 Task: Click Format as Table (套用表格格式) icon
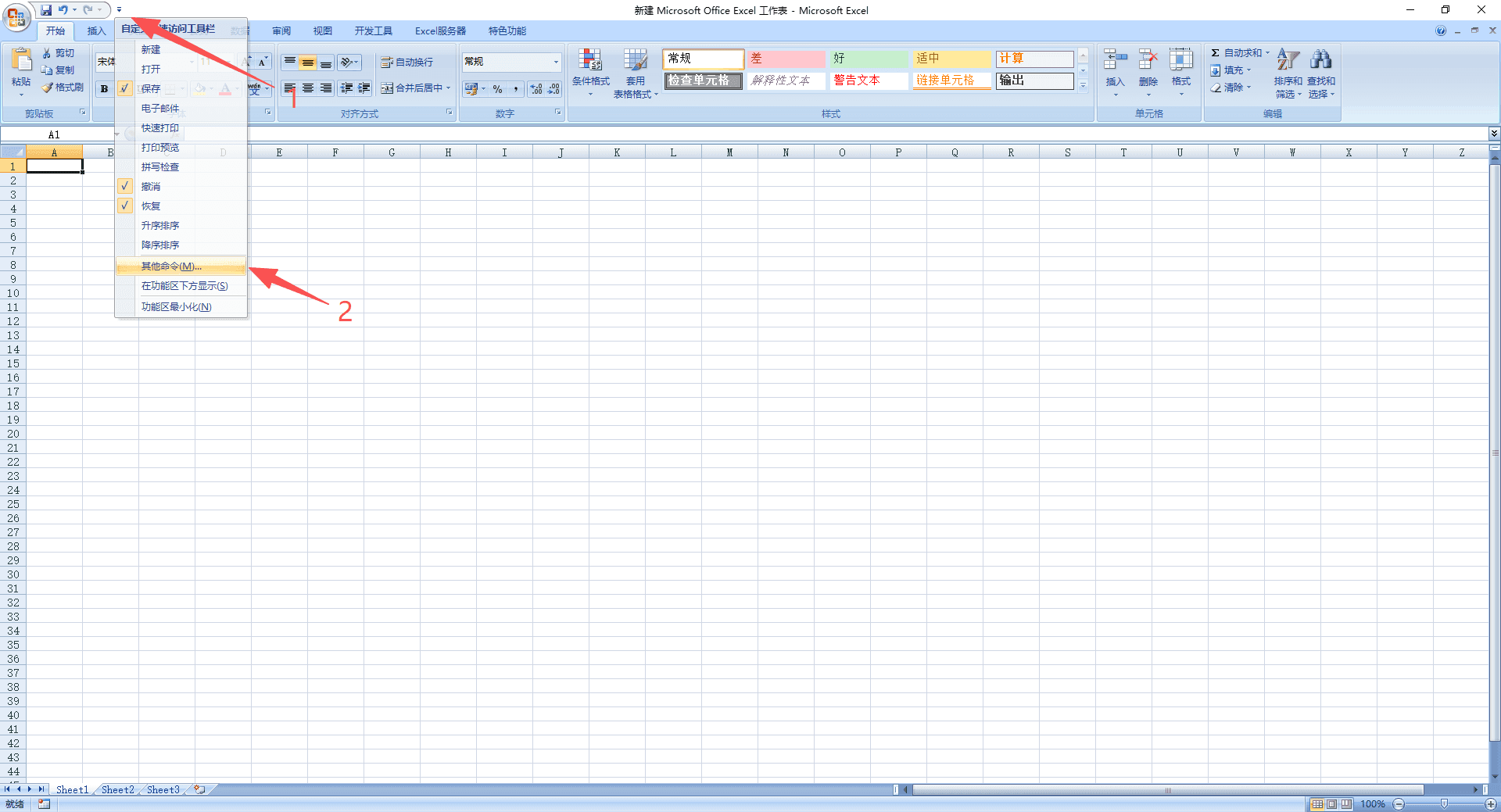[x=636, y=60]
